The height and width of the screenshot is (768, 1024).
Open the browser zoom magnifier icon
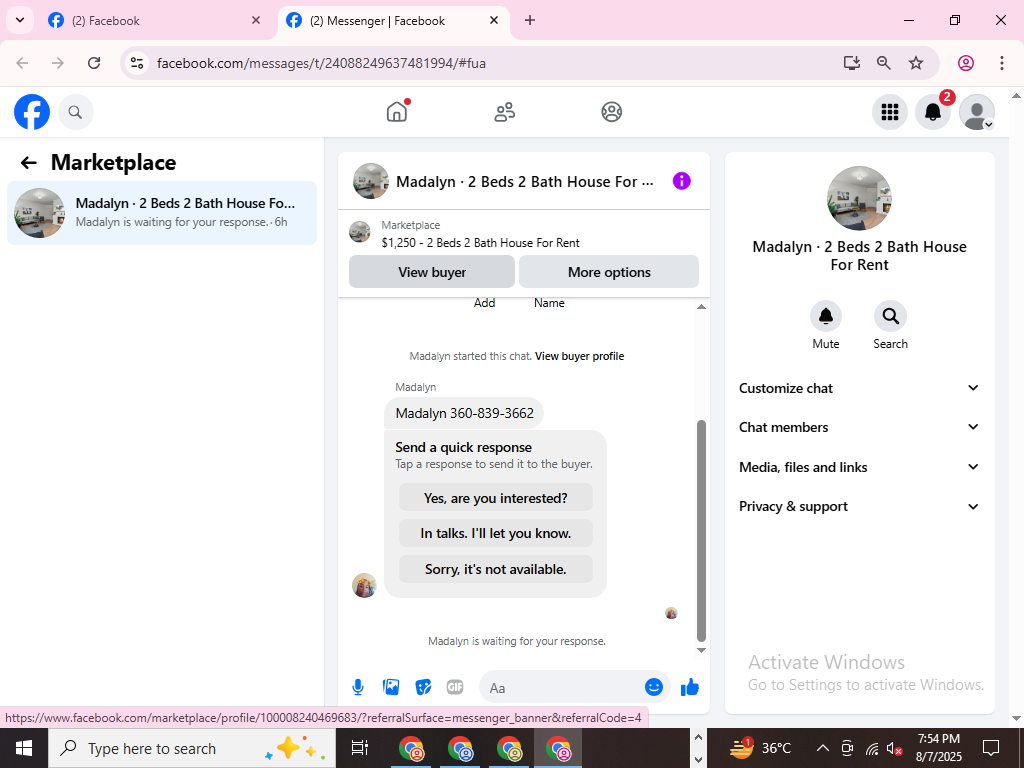pos(884,63)
